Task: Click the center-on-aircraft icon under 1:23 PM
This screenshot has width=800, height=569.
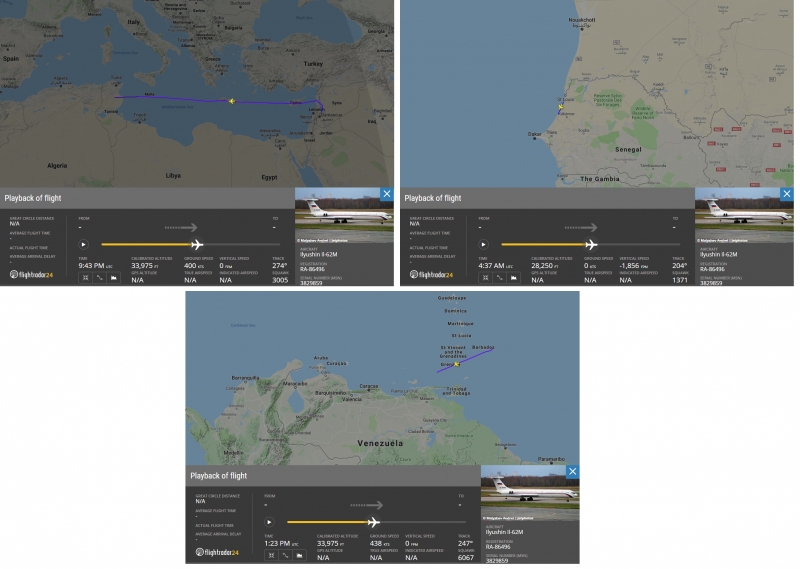Action: coord(270,555)
